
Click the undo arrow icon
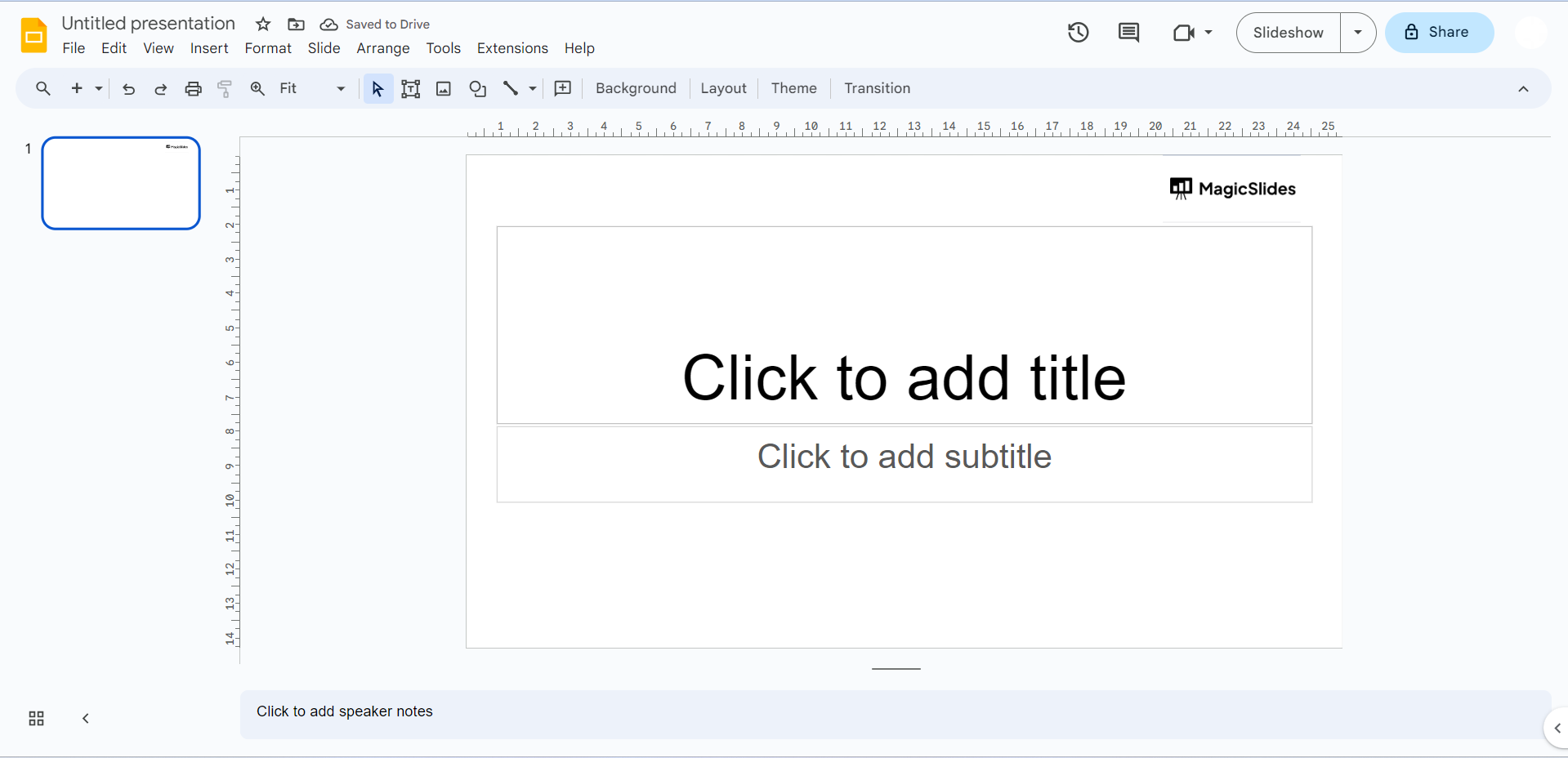pos(128,89)
